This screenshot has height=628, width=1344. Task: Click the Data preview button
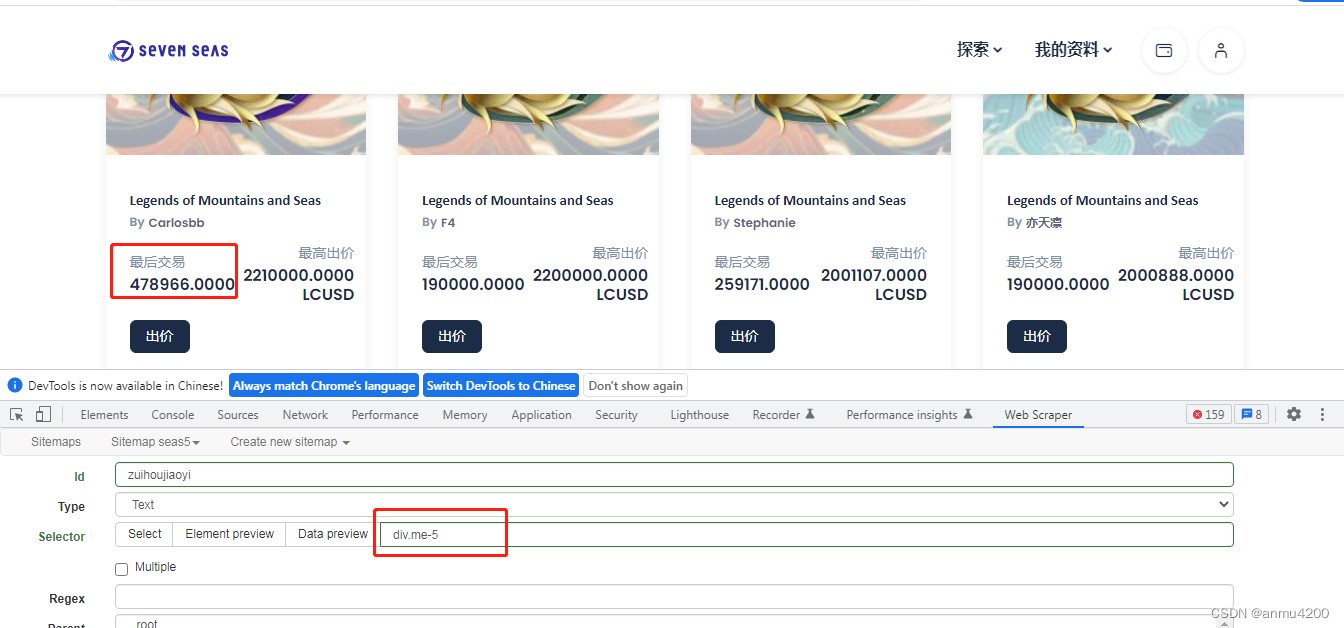333,534
